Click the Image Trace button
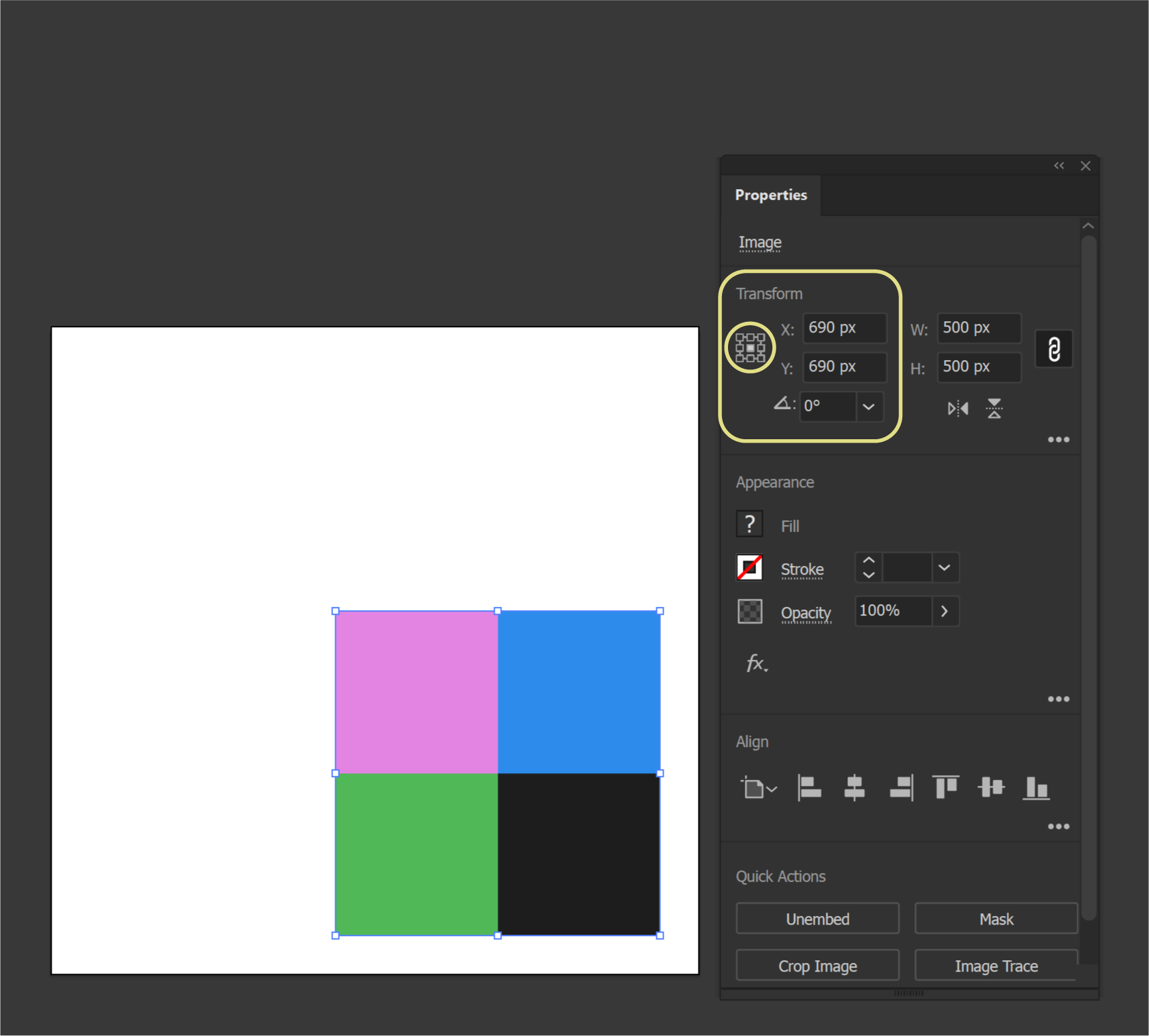1149x1036 pixels. click(996, 966)
